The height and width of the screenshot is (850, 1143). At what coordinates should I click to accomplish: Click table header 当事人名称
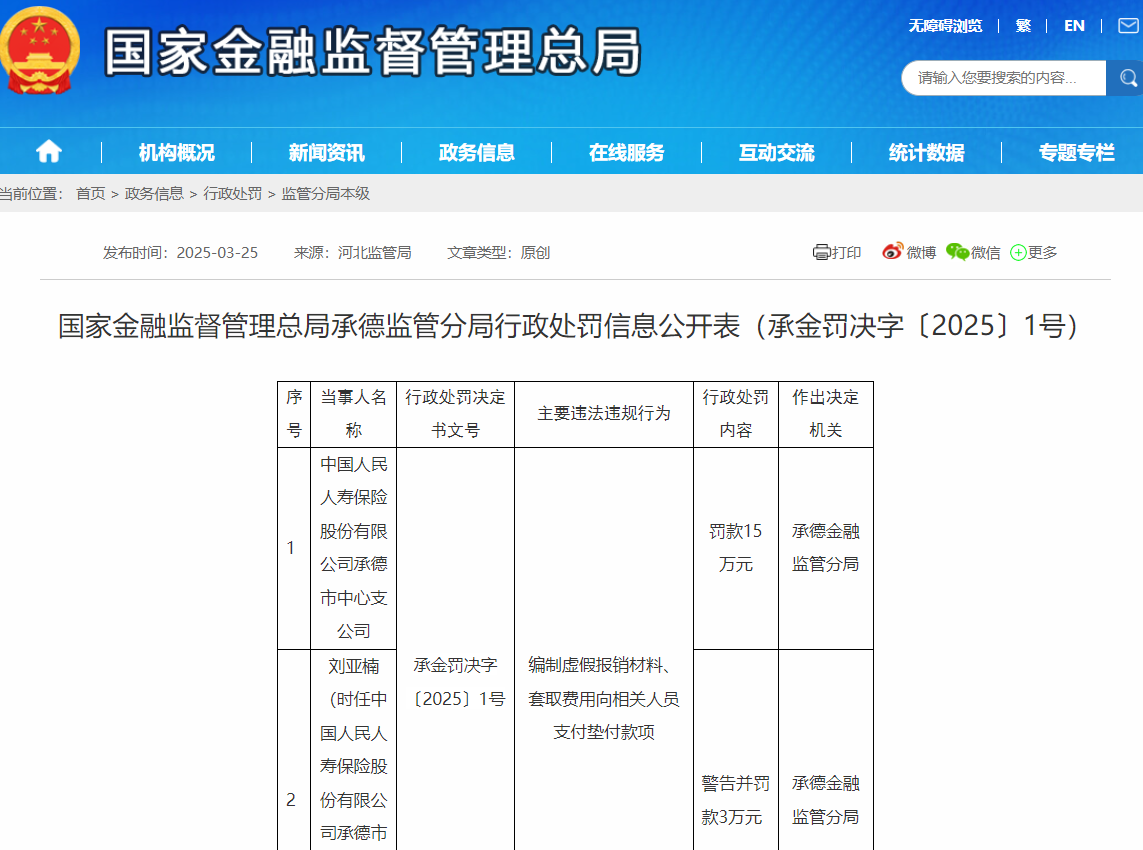pyautogui.click(x=354, y=413)
